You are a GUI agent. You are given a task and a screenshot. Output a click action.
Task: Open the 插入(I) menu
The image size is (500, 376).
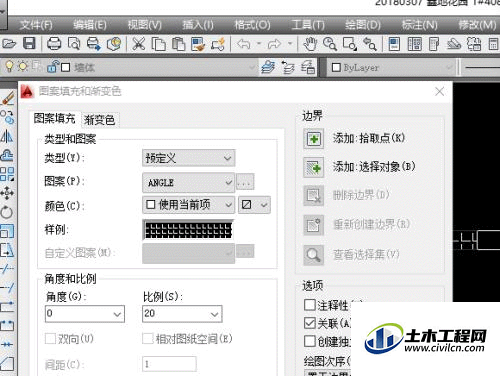(198, 25)
